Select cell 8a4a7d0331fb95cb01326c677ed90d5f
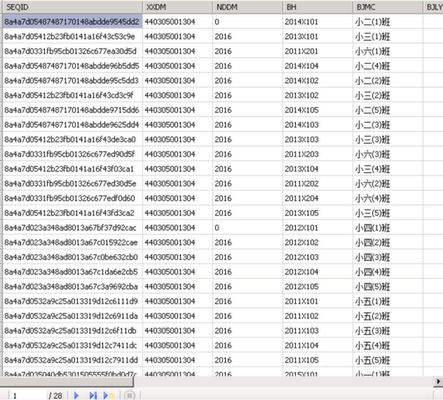The image size is (443, 400). (x=73, y=154)
